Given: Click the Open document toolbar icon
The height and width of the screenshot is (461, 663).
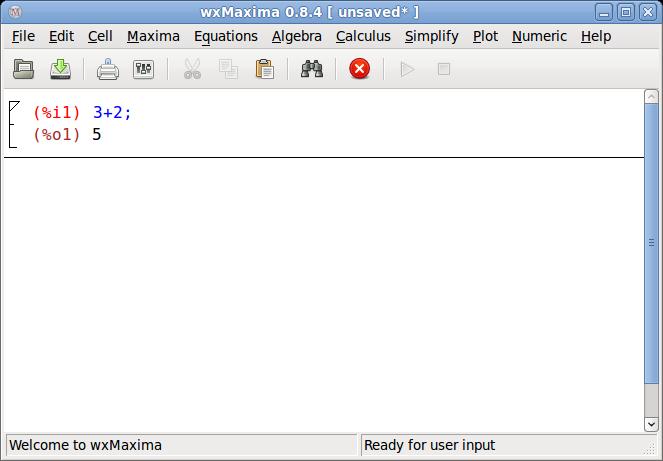Looking at the screenshot, I should point(24,69).
